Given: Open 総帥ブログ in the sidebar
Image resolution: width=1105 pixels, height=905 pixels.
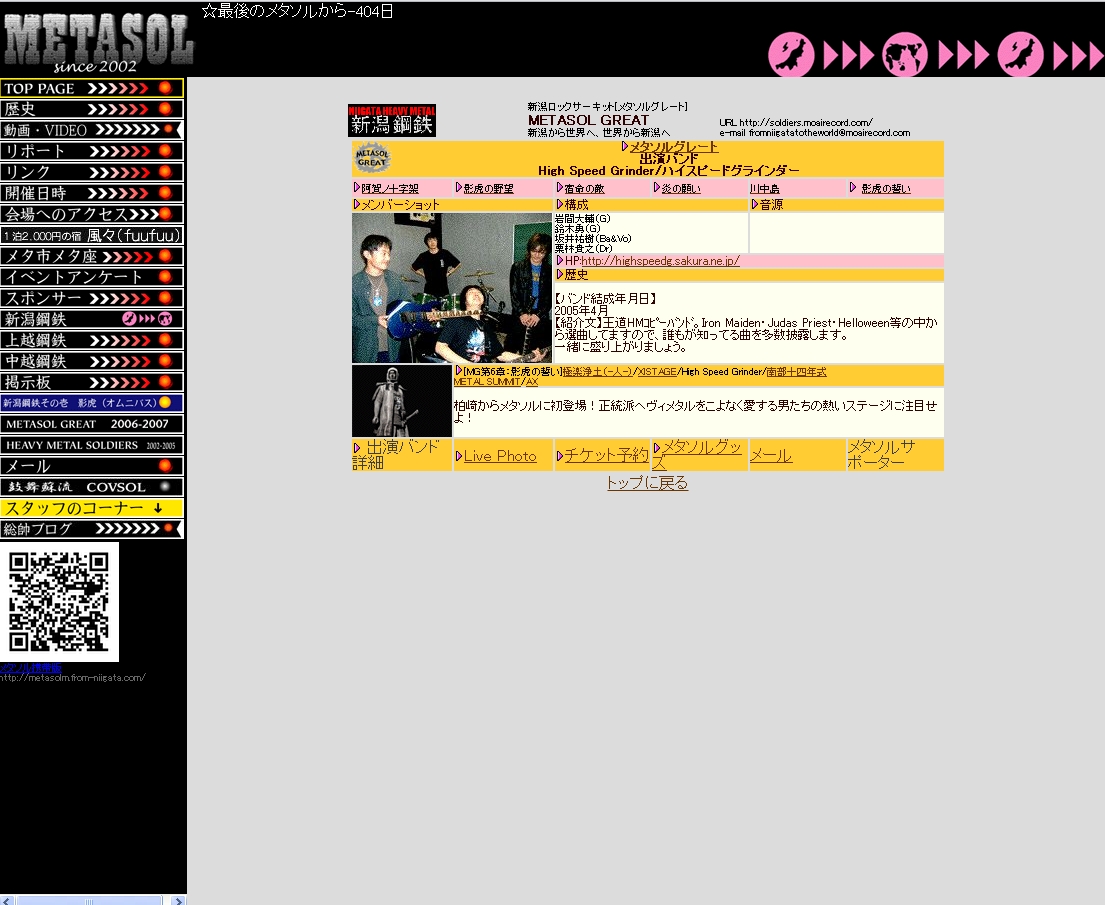Looking at the screenshot, I should tap(92, 529).
